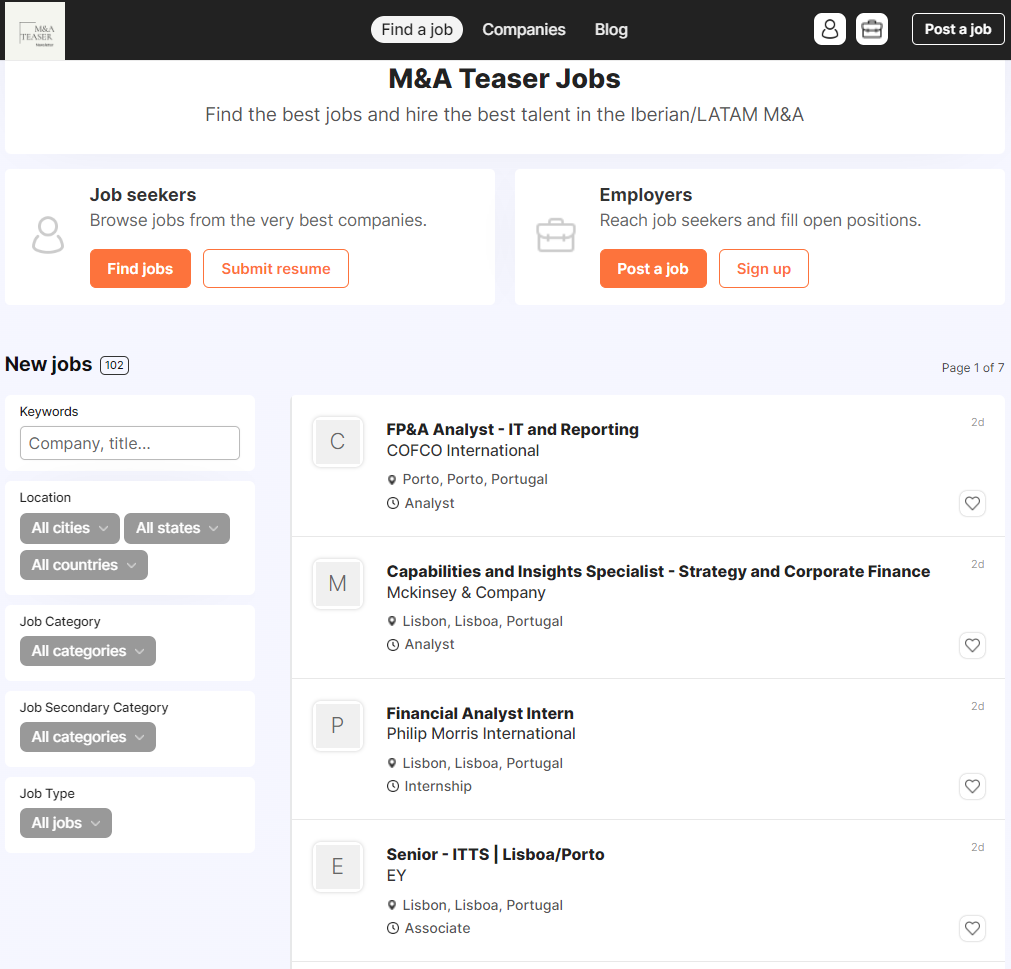Click the Page 1 of 7 indicator

(x=973, y=367)
